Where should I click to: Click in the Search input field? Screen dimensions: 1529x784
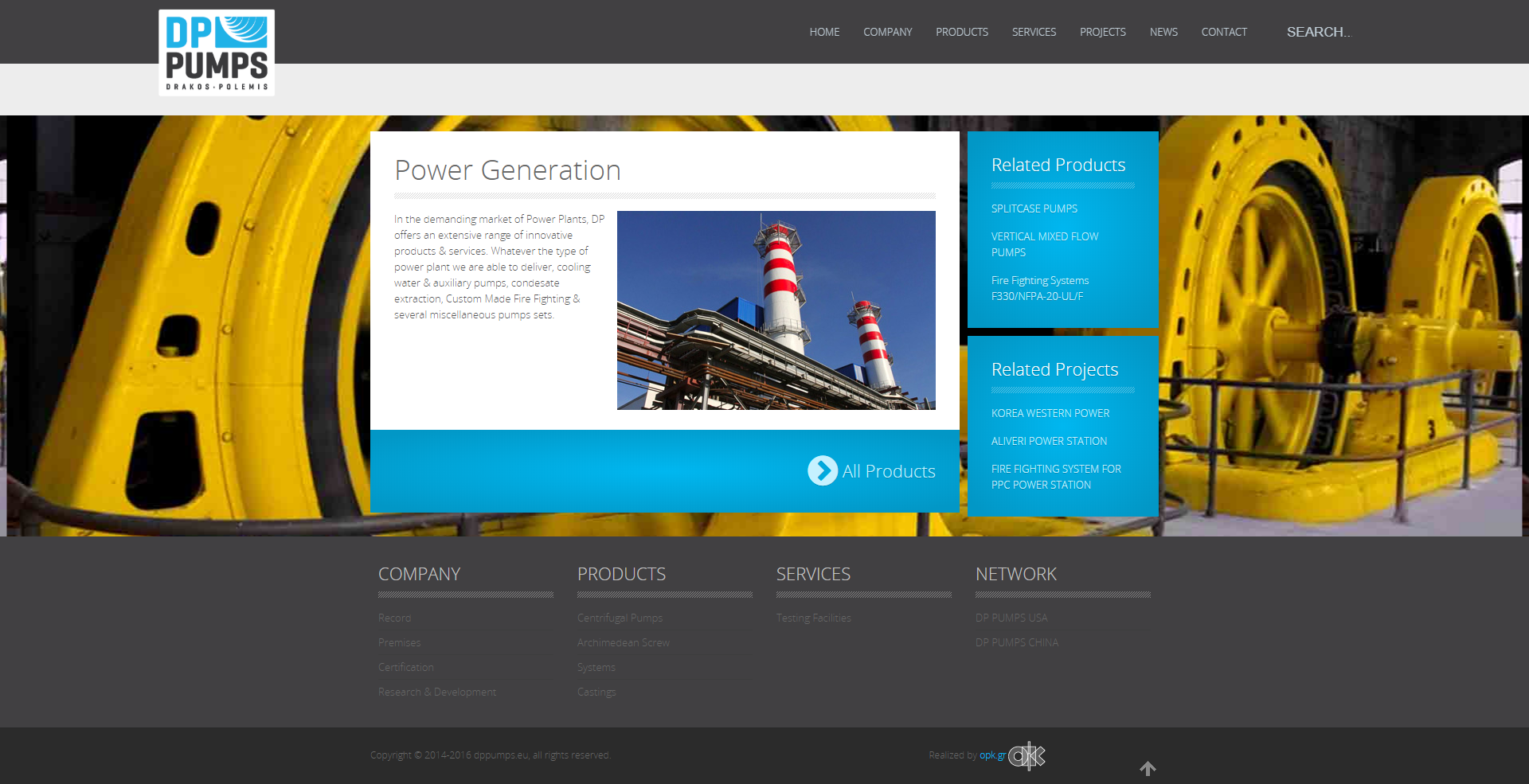tap(1318, 32)
